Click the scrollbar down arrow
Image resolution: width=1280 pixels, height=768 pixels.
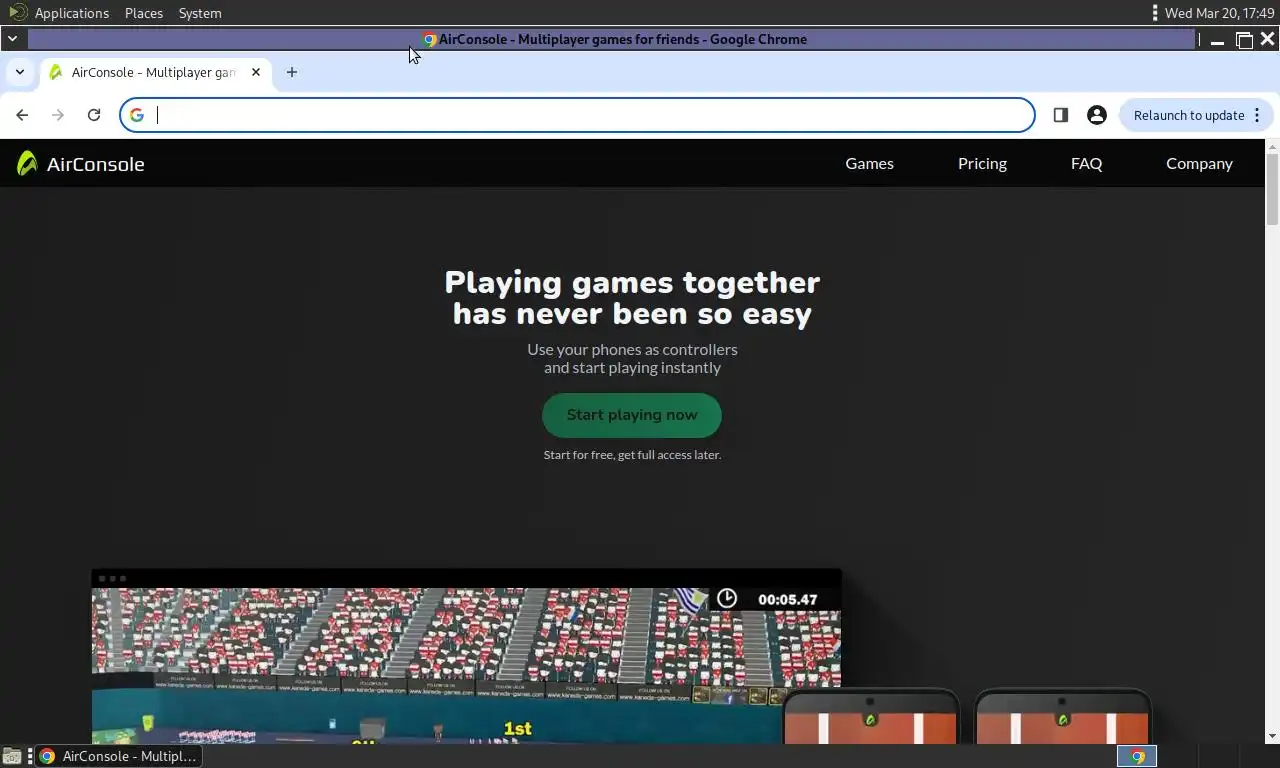coord(1272,736)
